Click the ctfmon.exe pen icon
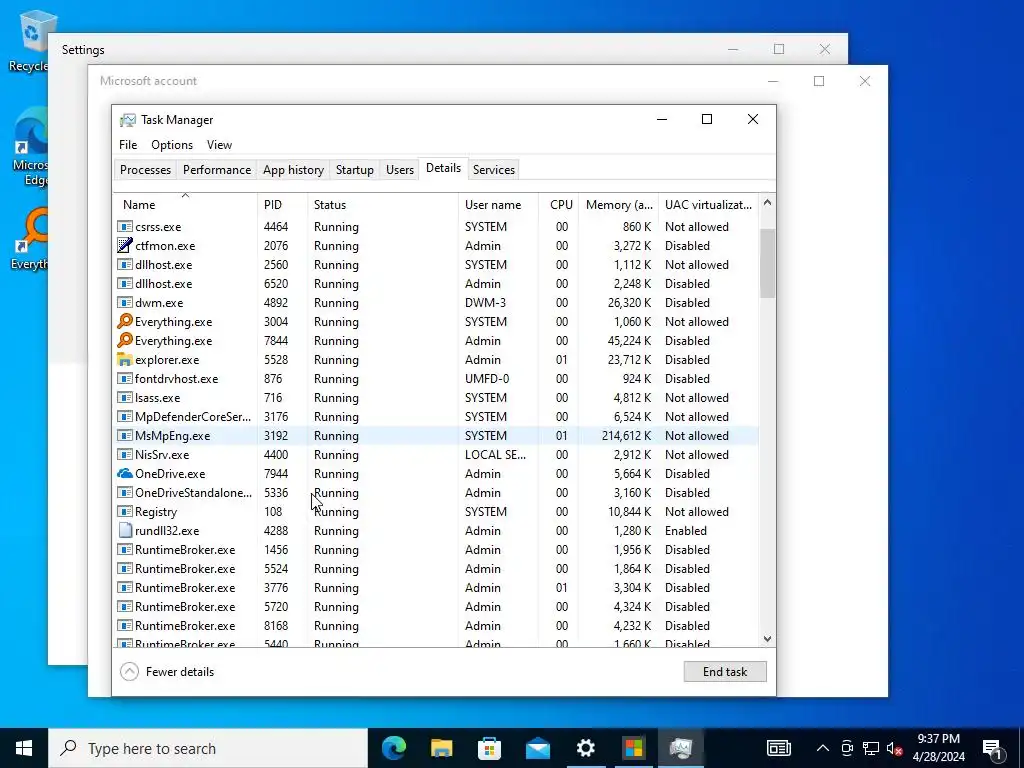Image resolution: width=1024 pixels, height=768 pixels. [124, 246]
